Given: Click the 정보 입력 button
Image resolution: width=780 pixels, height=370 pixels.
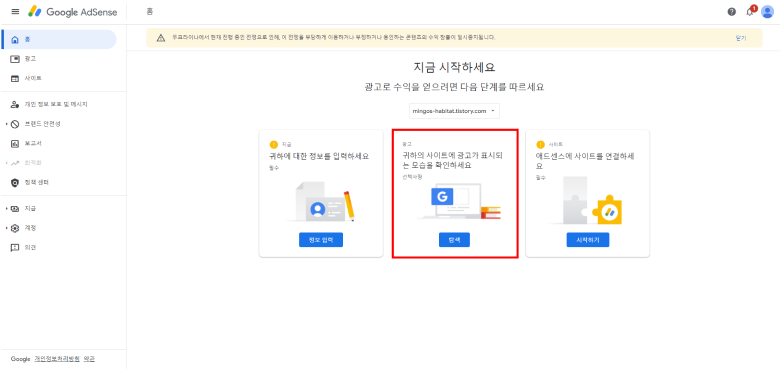Looking at the screenshot, I should pos(321,240).
